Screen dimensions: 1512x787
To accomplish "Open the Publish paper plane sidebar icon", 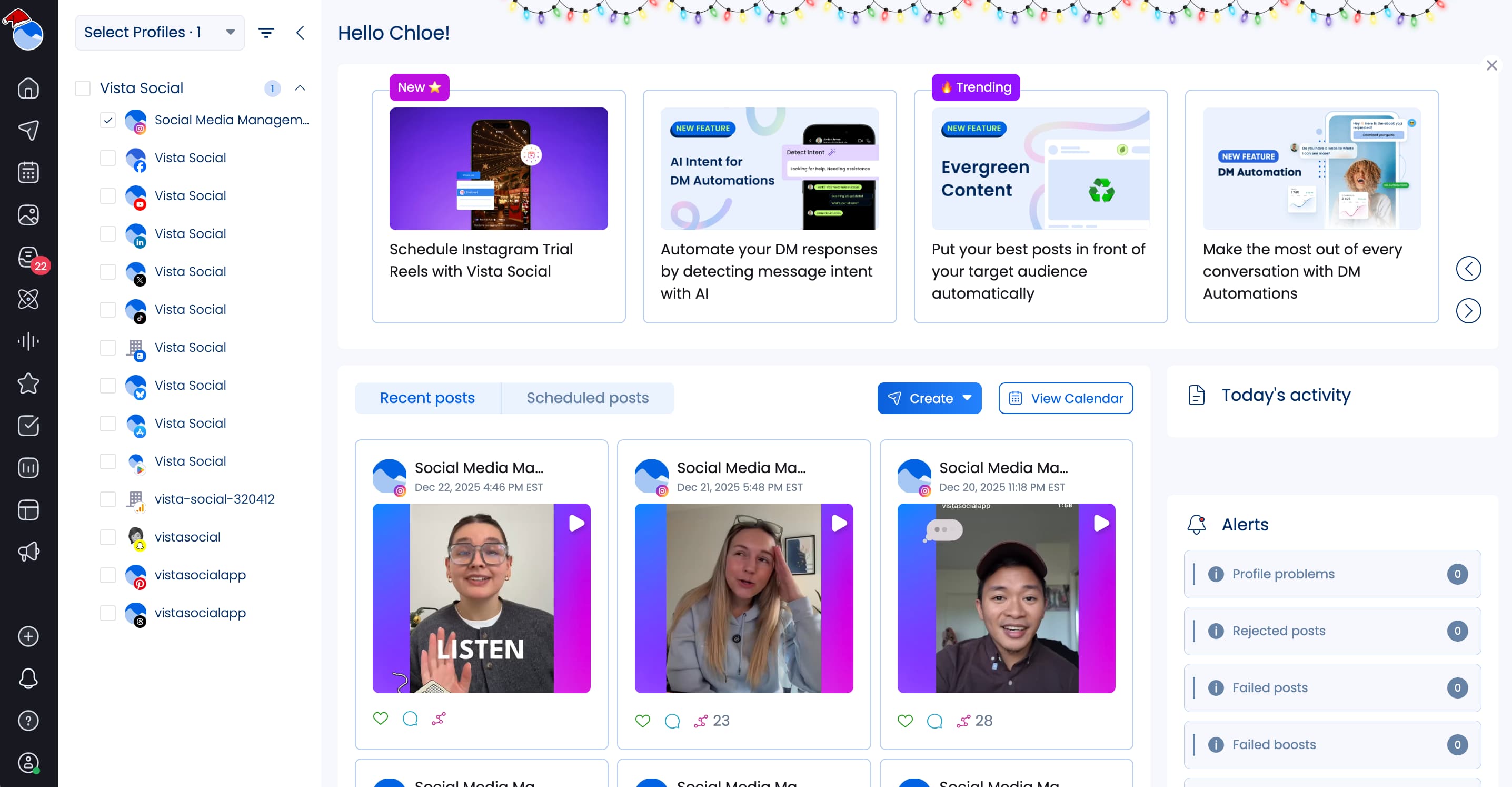I will pyautogui.click(x=28, y=131).
